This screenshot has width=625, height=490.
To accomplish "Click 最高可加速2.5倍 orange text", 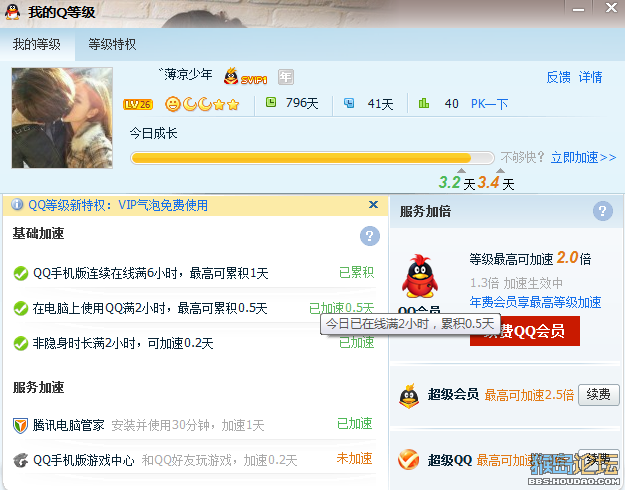I will coord(529,395).
